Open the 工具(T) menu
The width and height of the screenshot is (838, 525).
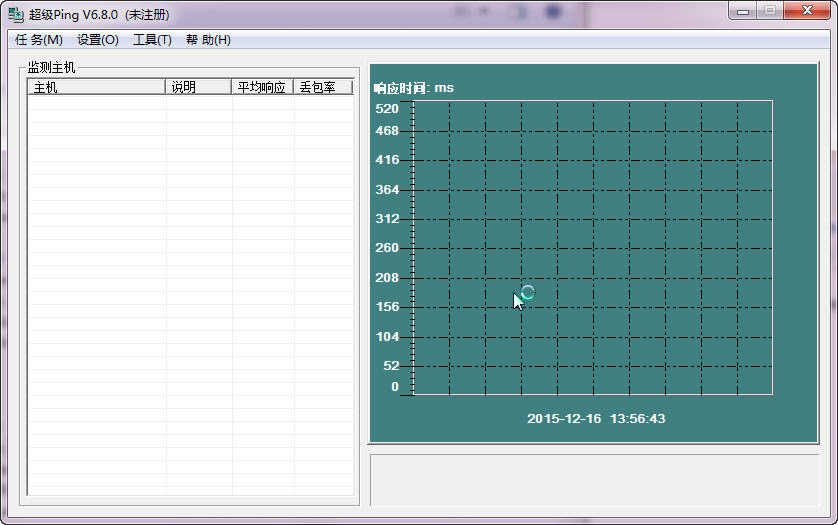click(152, 40)
